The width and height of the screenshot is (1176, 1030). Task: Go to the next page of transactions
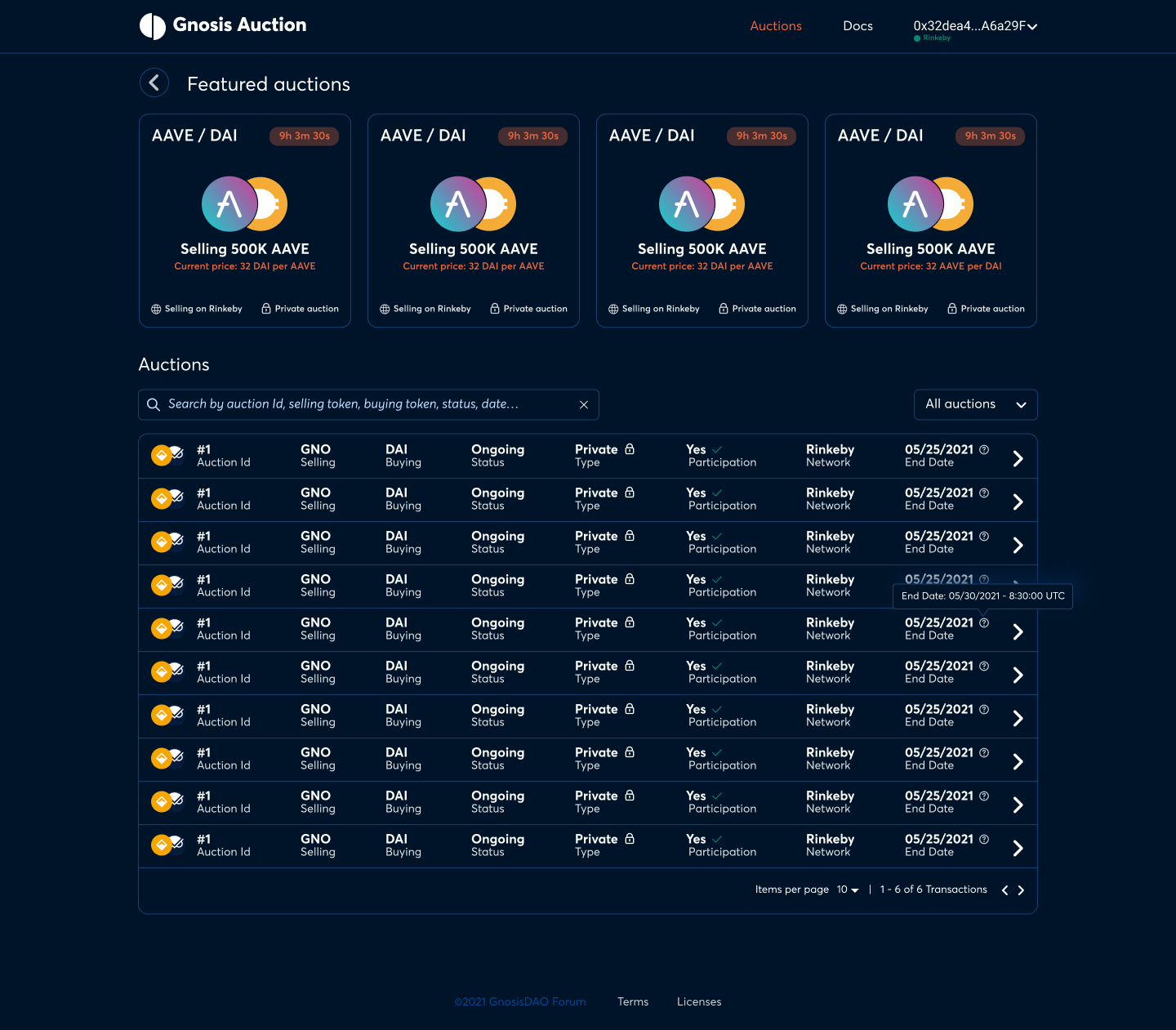point(1021,890)
